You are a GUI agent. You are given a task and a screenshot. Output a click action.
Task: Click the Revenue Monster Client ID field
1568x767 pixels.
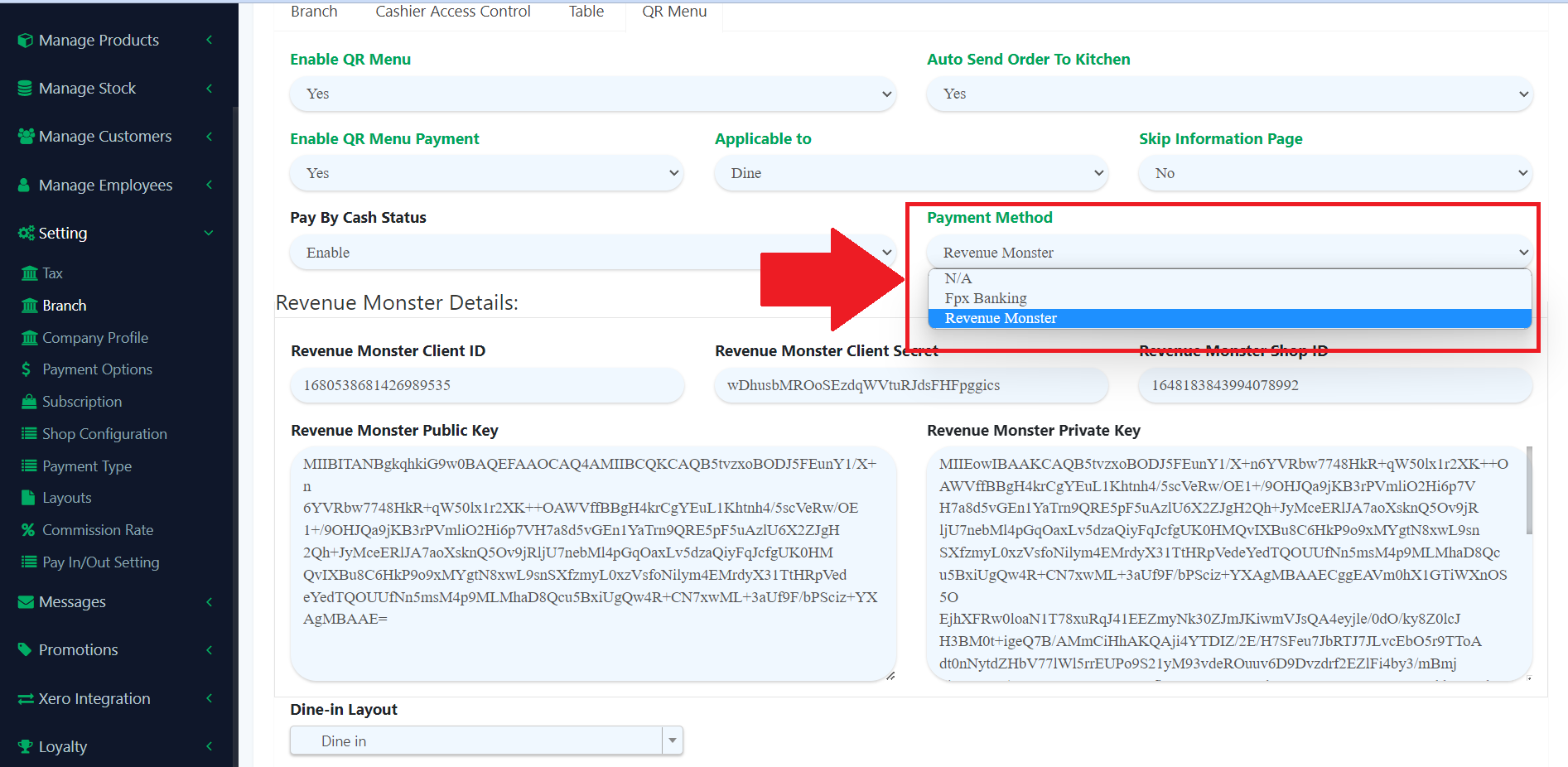click(486, 385)
